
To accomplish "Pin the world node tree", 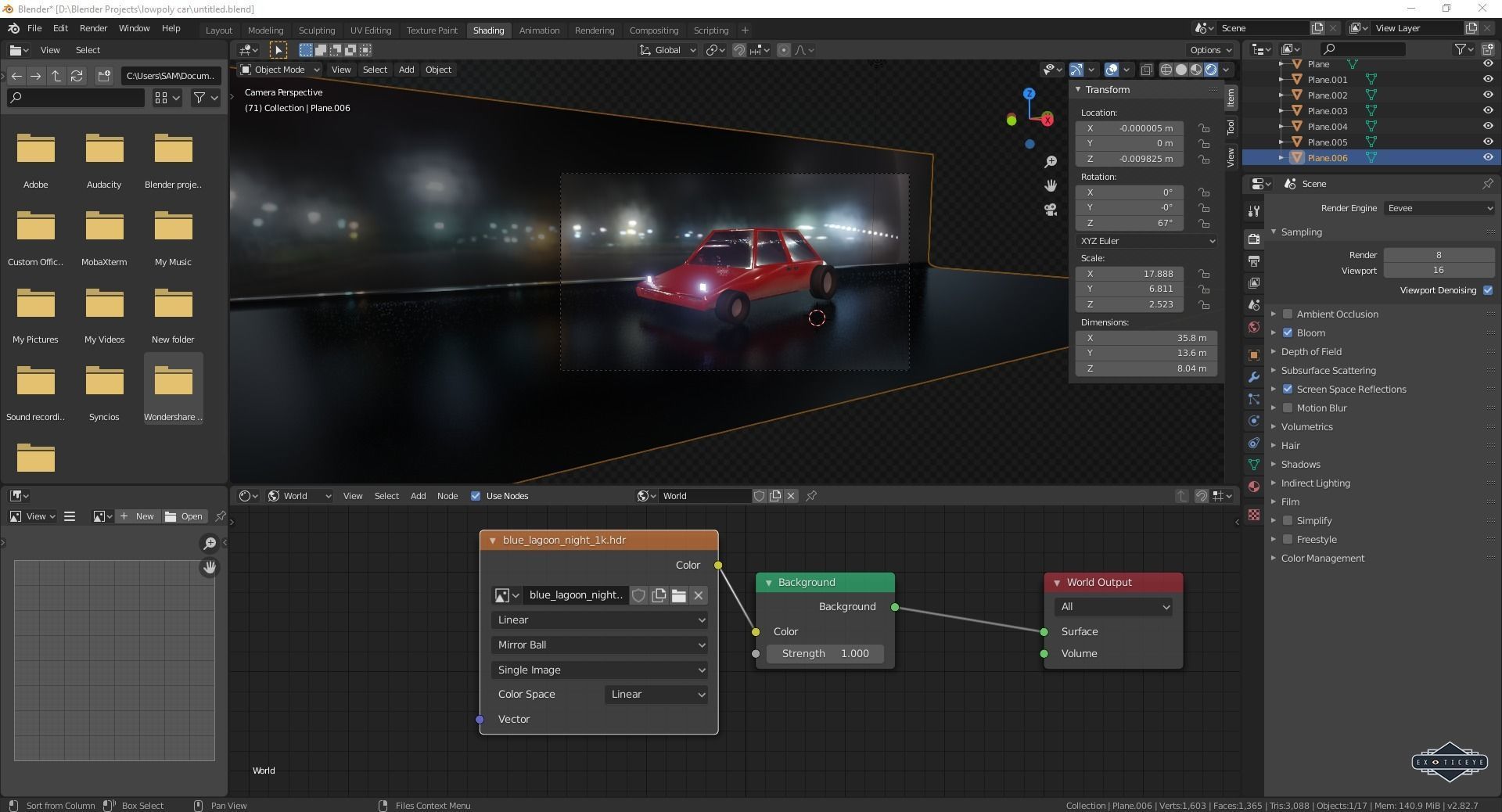I will [x=811, y=496].
